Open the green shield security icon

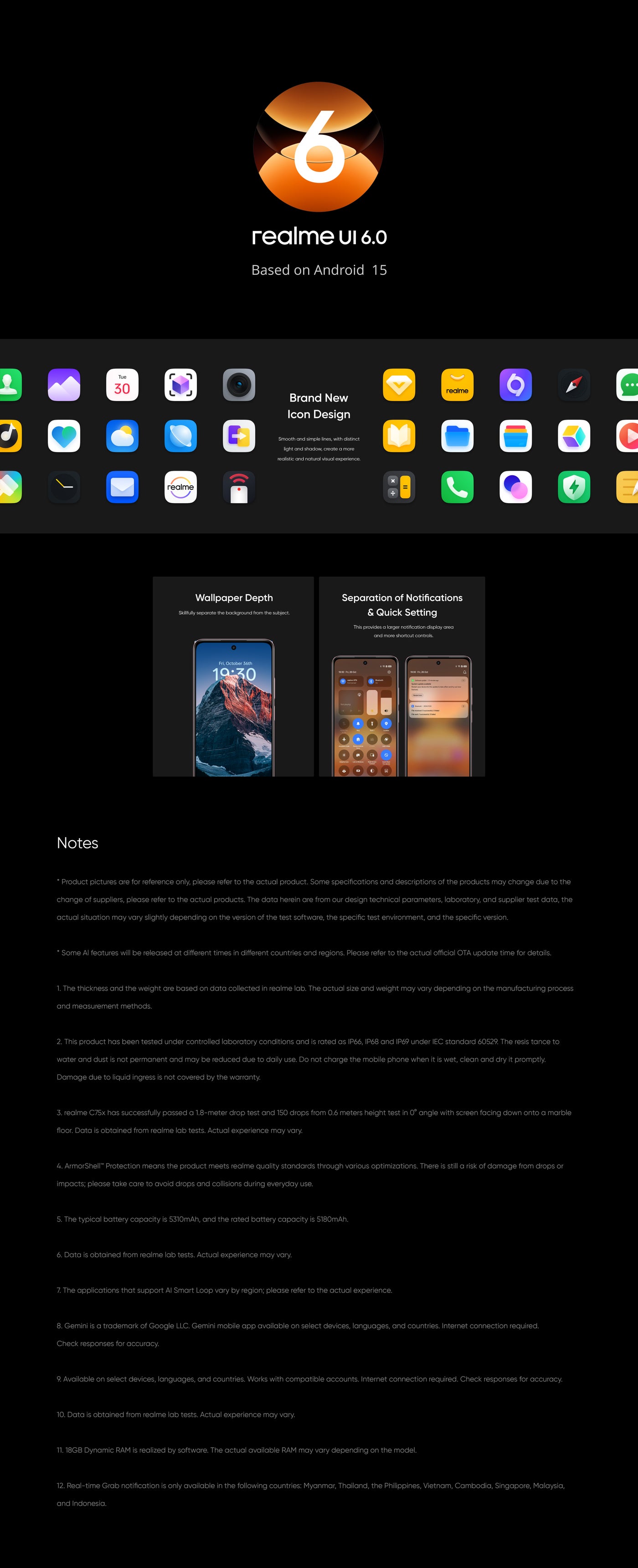[574, 487]
